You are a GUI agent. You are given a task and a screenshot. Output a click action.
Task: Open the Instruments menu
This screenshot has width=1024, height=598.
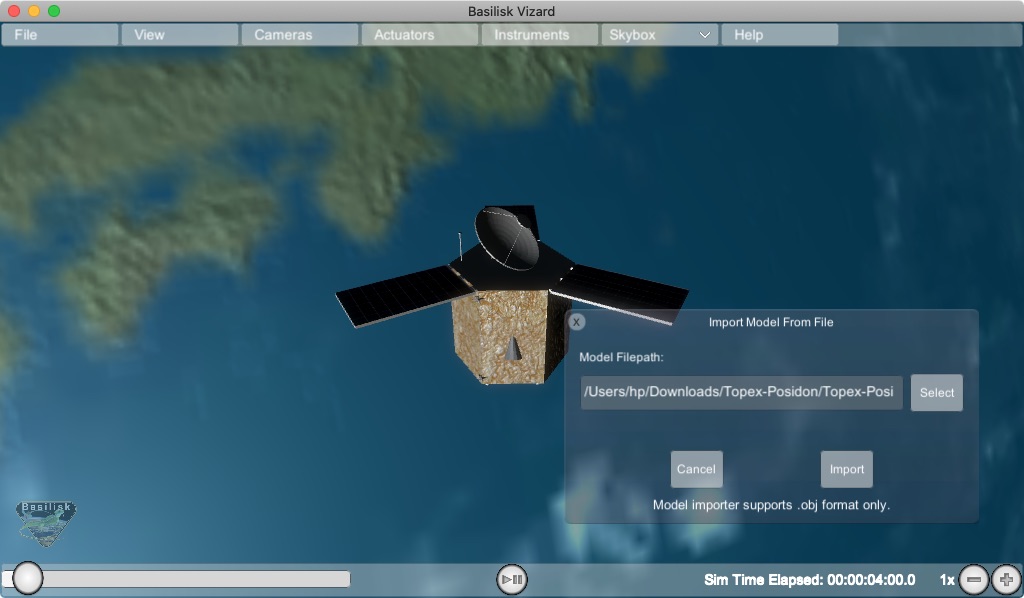click(x=539, y=35)
